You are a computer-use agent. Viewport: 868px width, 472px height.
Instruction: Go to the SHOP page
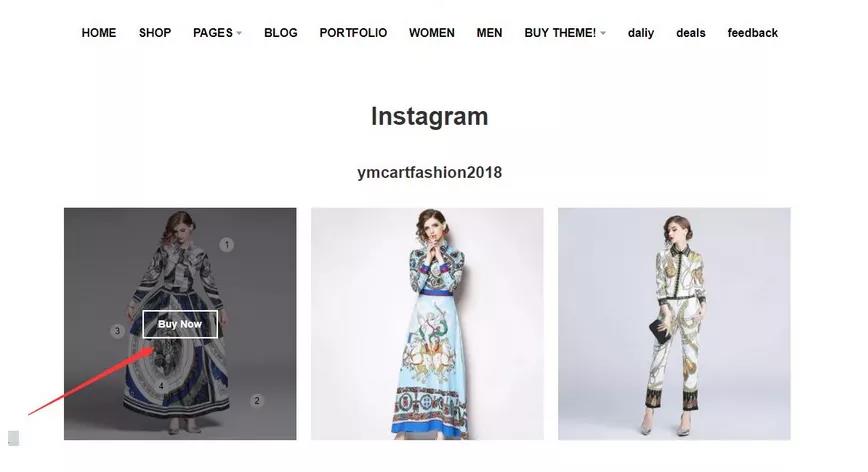click(x=155, y=33)
